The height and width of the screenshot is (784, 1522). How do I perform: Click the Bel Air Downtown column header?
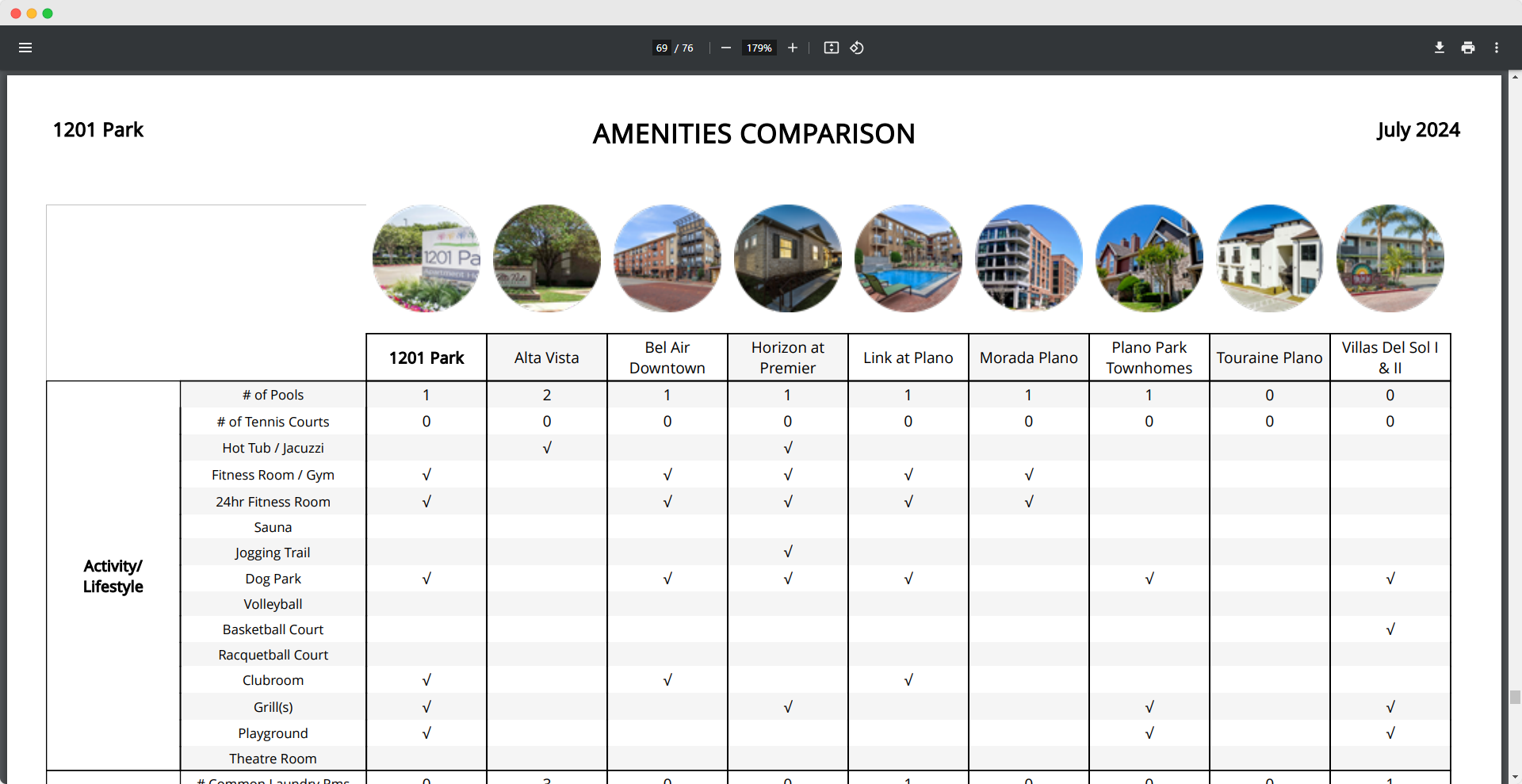pyautogui.click(x=667, y=358)
